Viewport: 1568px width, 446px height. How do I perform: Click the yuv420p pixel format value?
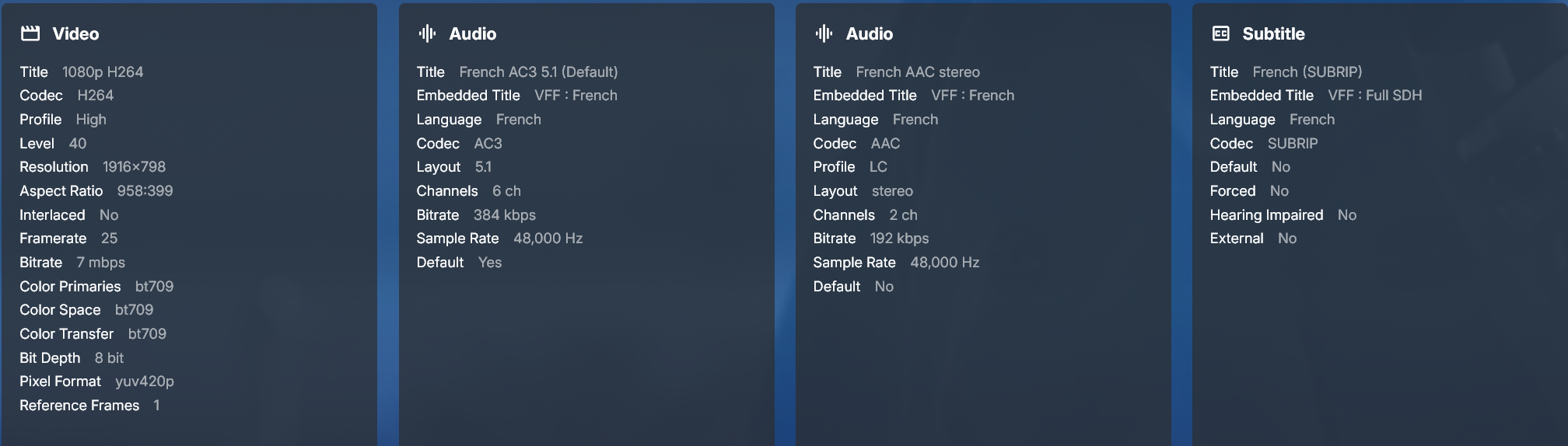[x=145, y=382]
